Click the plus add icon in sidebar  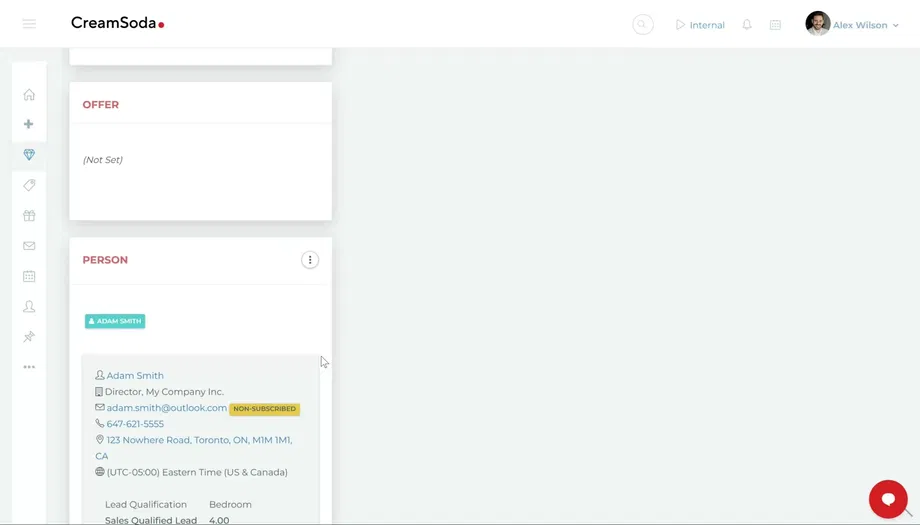click(29, 124)
